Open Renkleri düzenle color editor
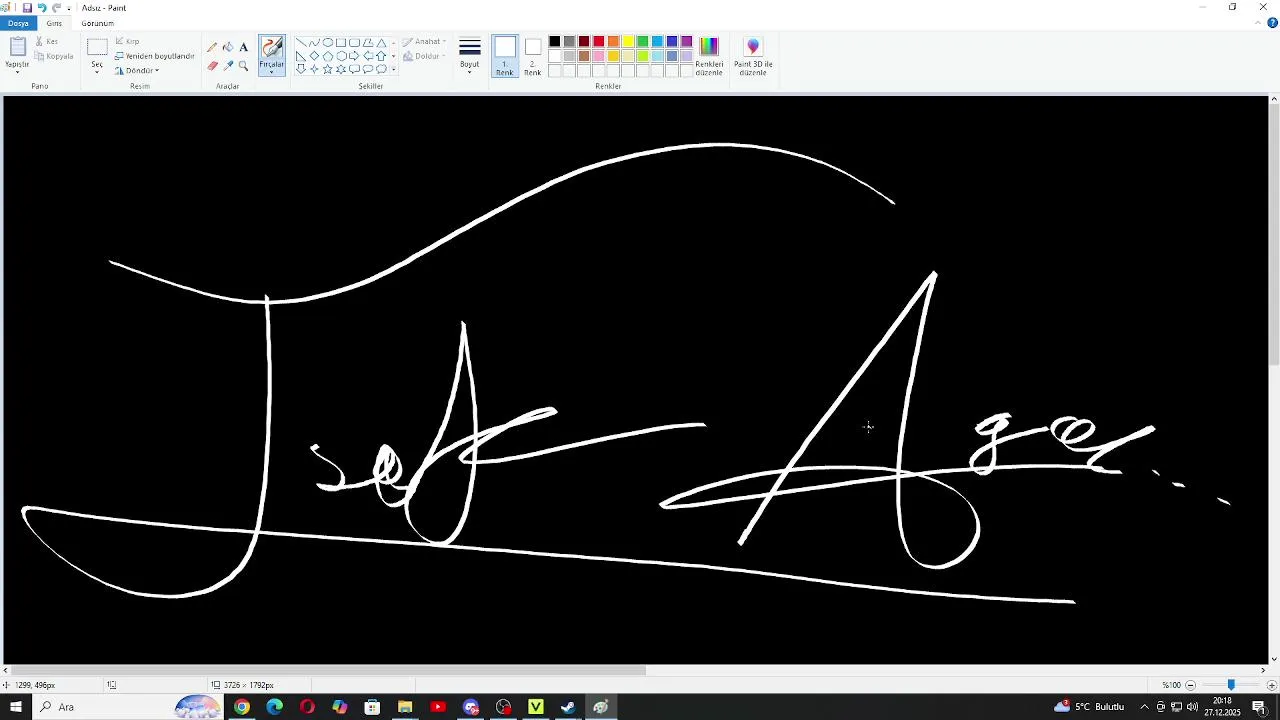1280x720 pixels. (709, 56)
